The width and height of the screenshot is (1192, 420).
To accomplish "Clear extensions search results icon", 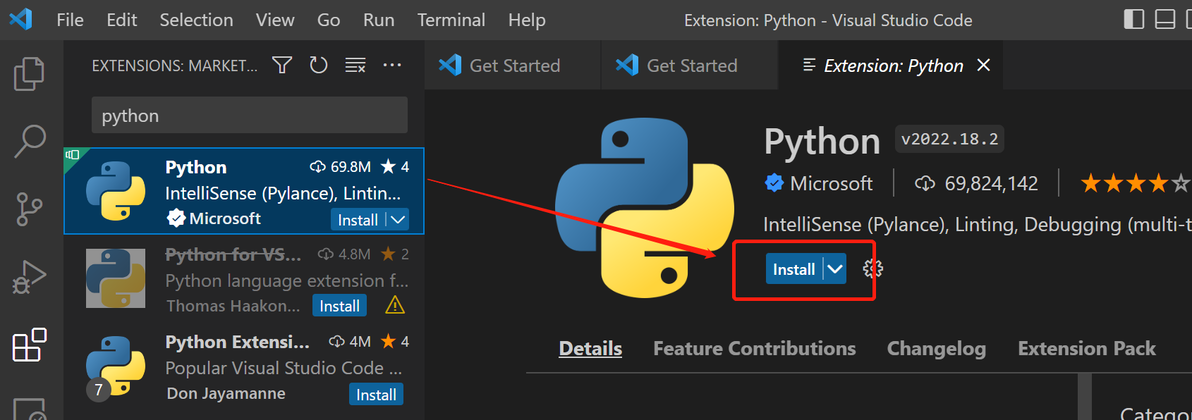I will tap(355, 65).
